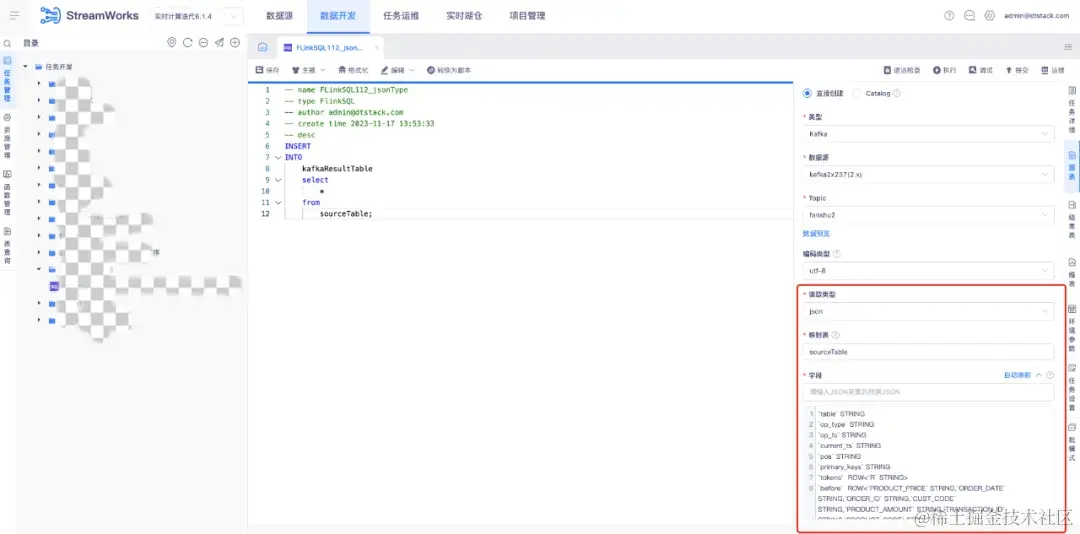Open the 编辑 edit dropdown in toolbar

tap(397, 70)
